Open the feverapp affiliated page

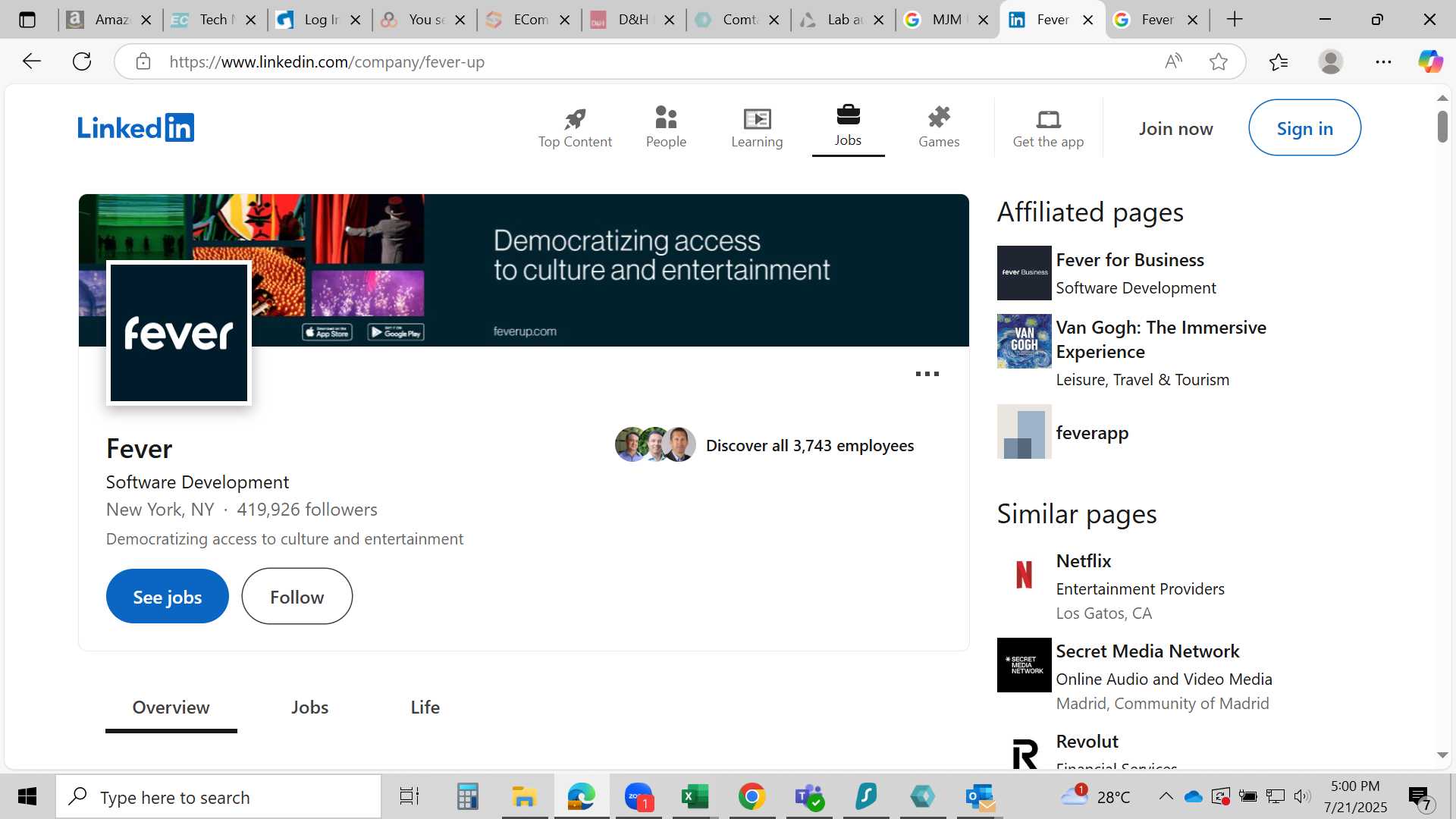tap(1092, 433)
